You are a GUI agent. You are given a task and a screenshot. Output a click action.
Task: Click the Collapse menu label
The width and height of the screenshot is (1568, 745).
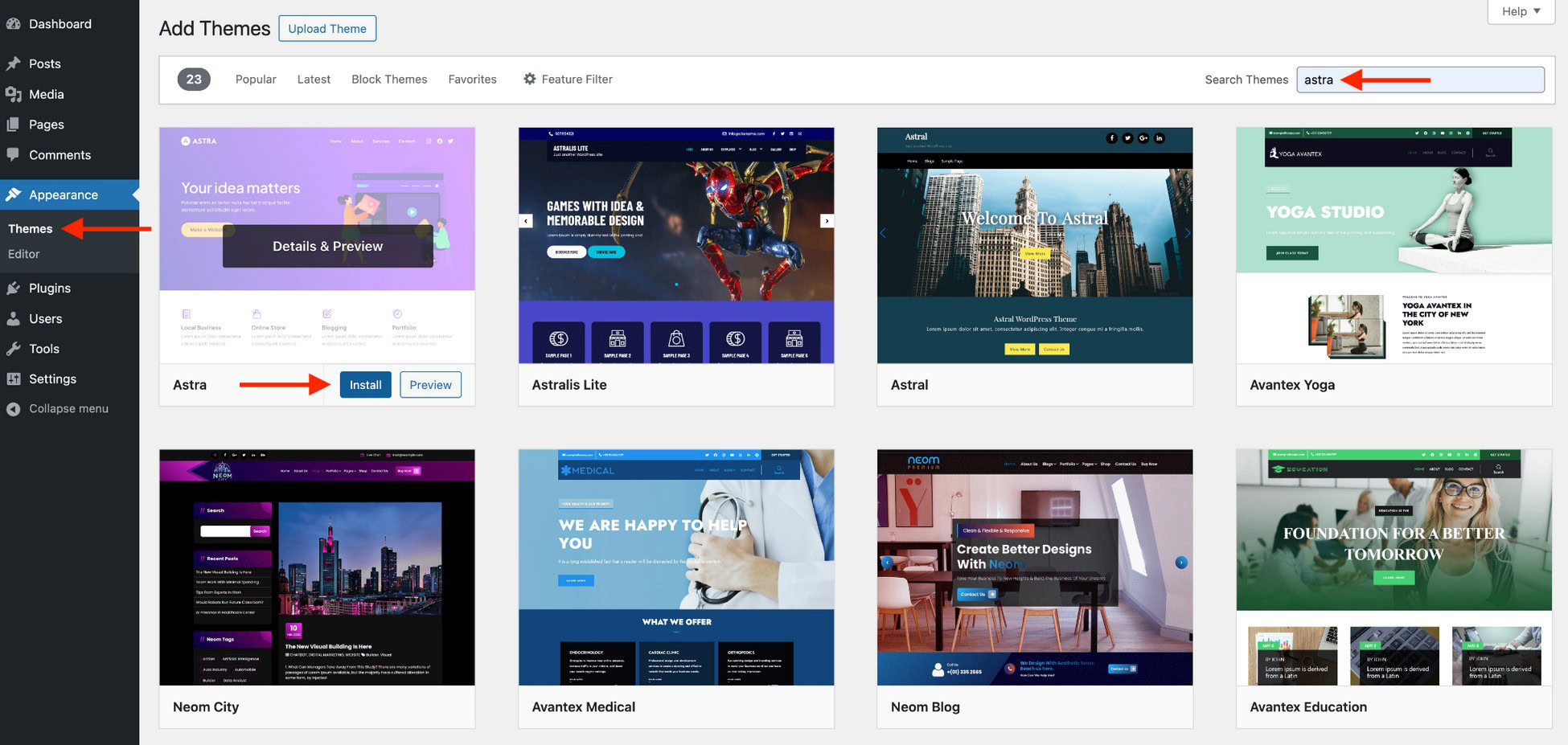[x=69, y=409]
